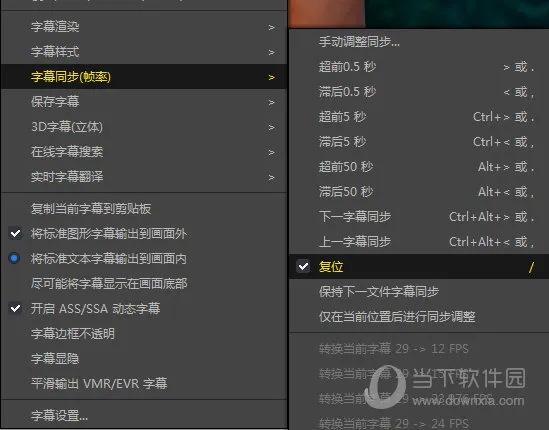Click 复制当前字幕到剪贴板

coord(144,209)
